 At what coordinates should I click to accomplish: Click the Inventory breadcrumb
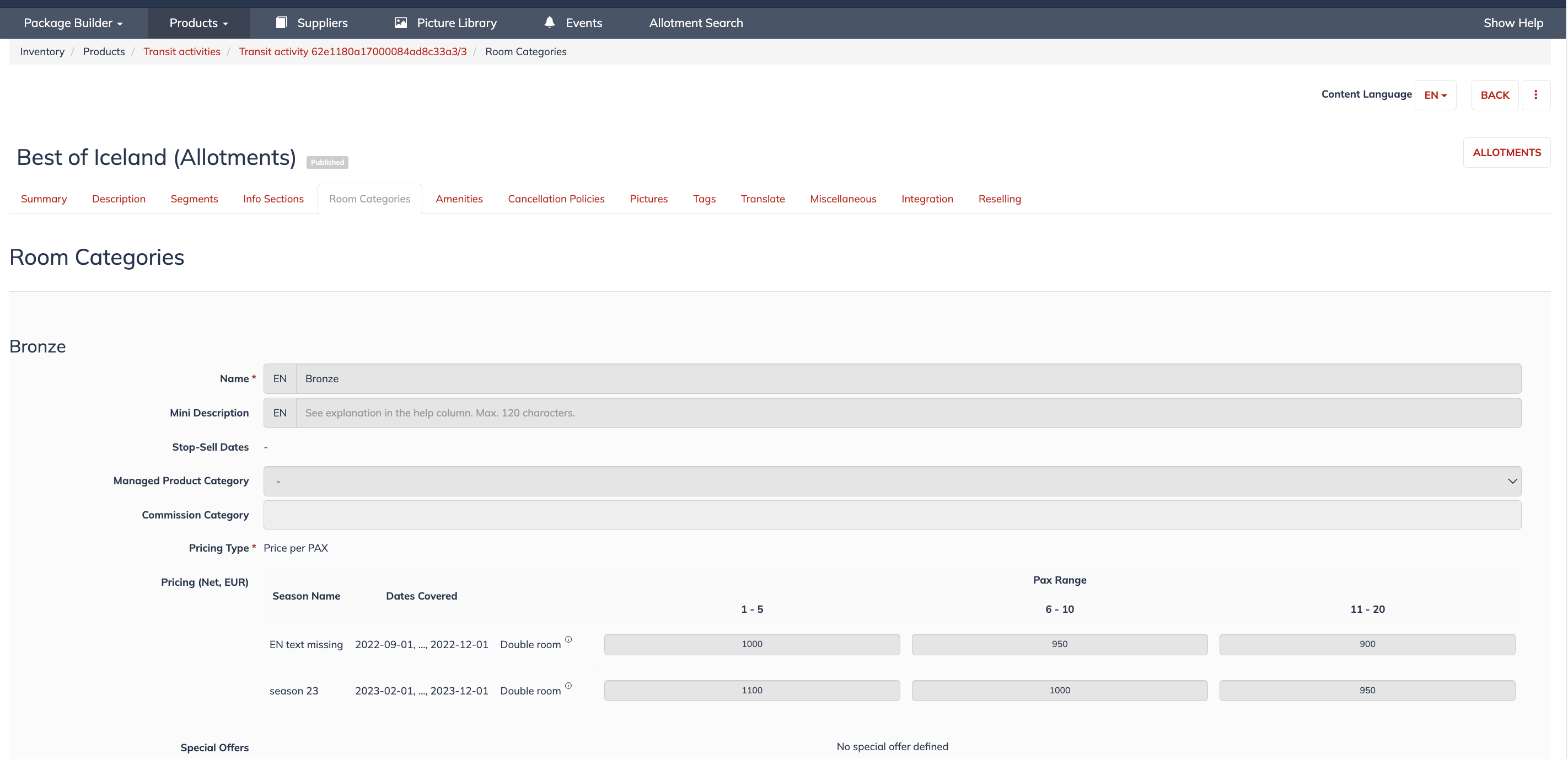[x=42, y=52]
